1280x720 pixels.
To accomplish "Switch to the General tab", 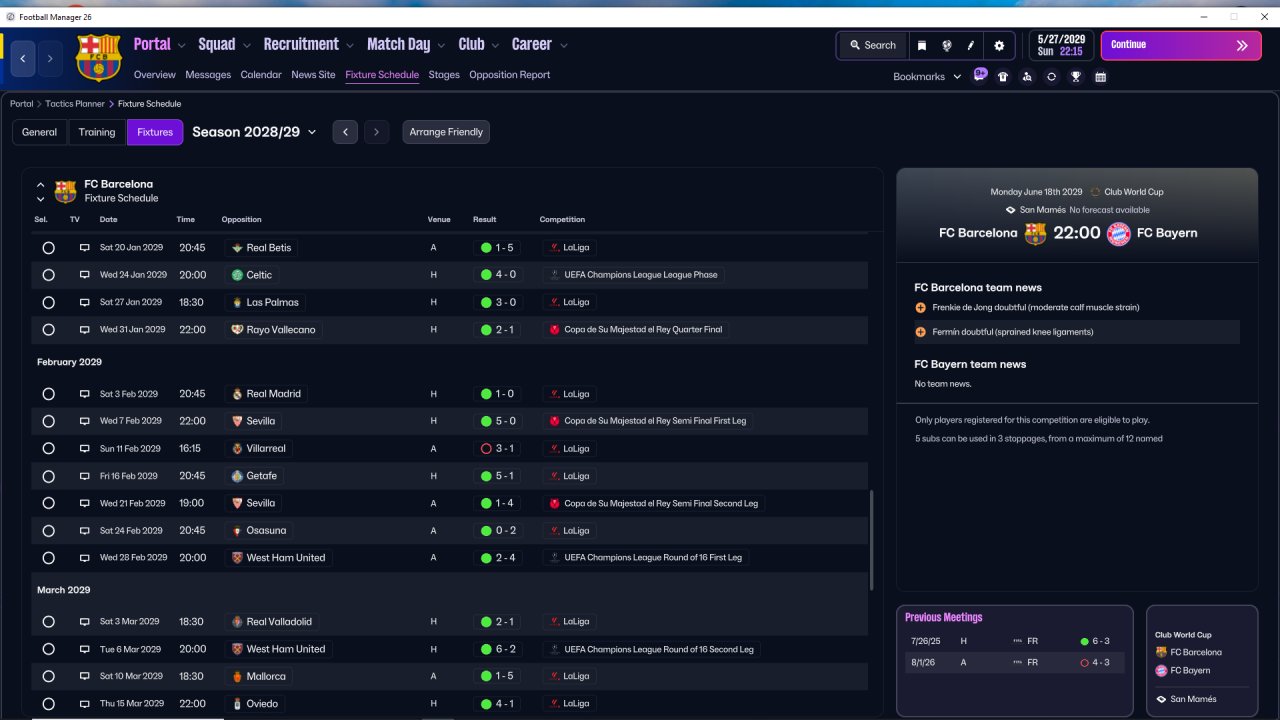I will pyautogui.click(x=40, y=132).
